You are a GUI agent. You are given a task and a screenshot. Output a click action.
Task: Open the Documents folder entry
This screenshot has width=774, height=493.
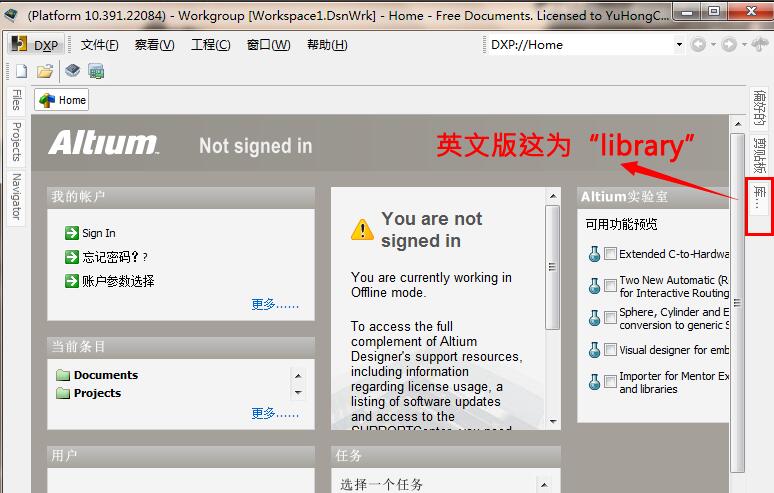pyautogui.click(x=106, y=375)
